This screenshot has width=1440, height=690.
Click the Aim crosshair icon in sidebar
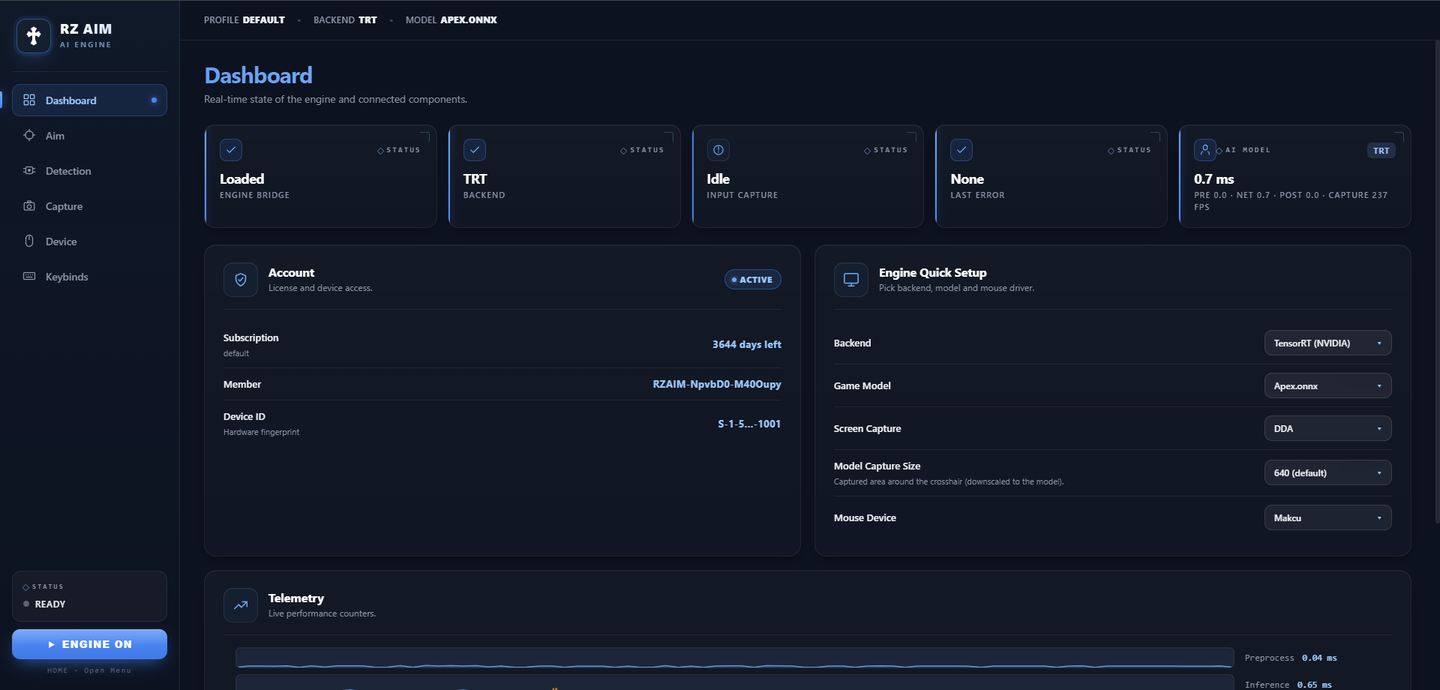tap(29, 135)
